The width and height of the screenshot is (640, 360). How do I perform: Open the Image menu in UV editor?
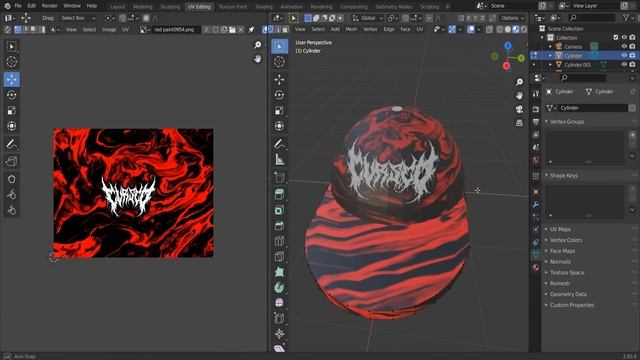[109, 30]
